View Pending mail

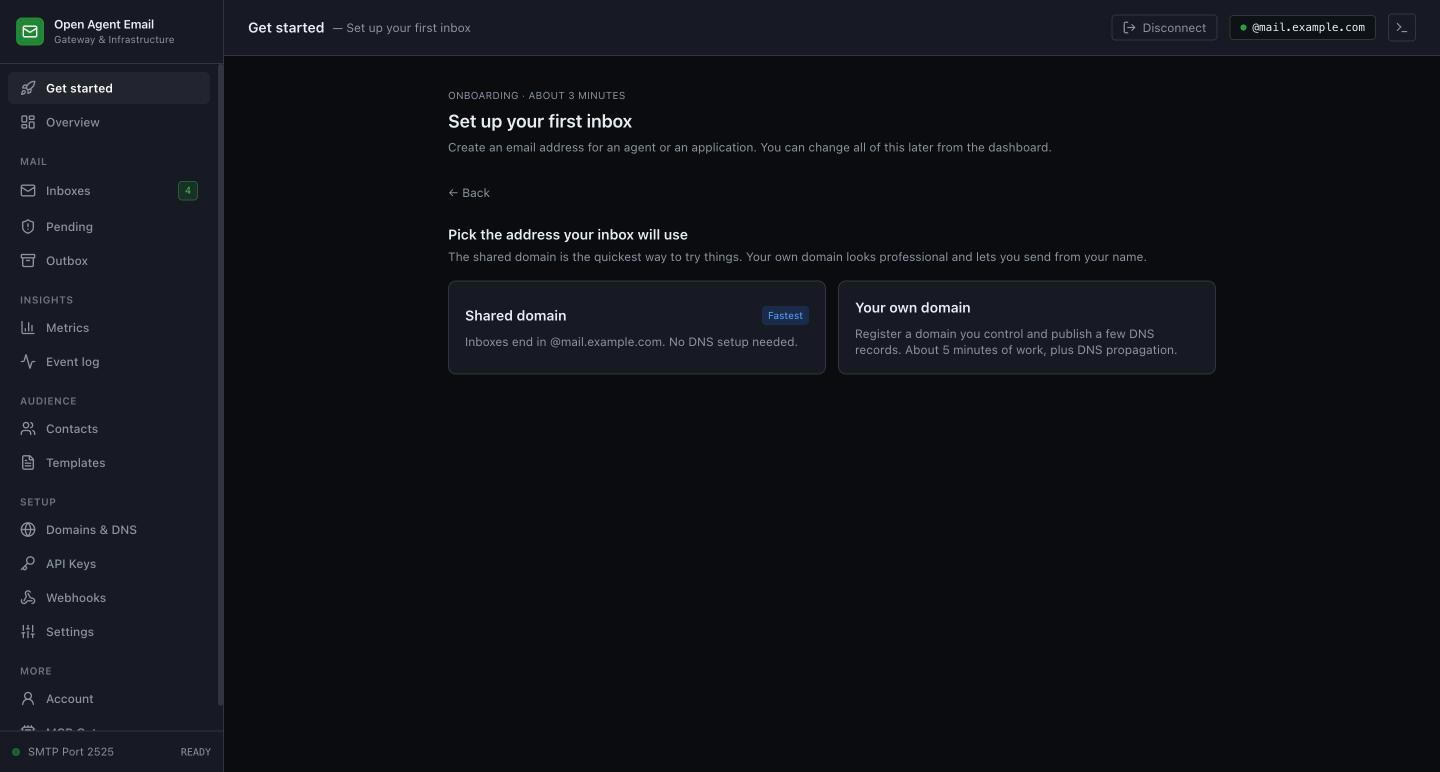pyautogui.click(x=109, y=227)
